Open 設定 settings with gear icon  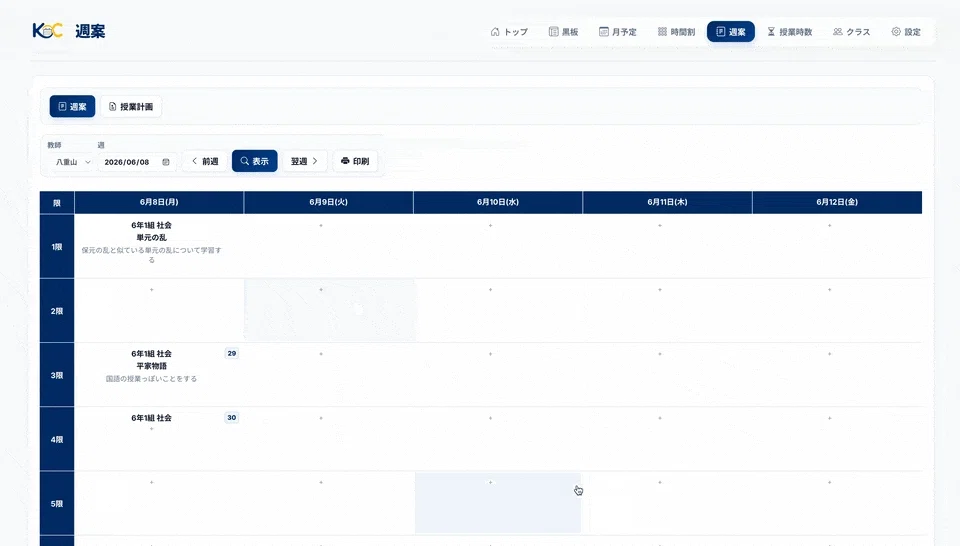906,32
